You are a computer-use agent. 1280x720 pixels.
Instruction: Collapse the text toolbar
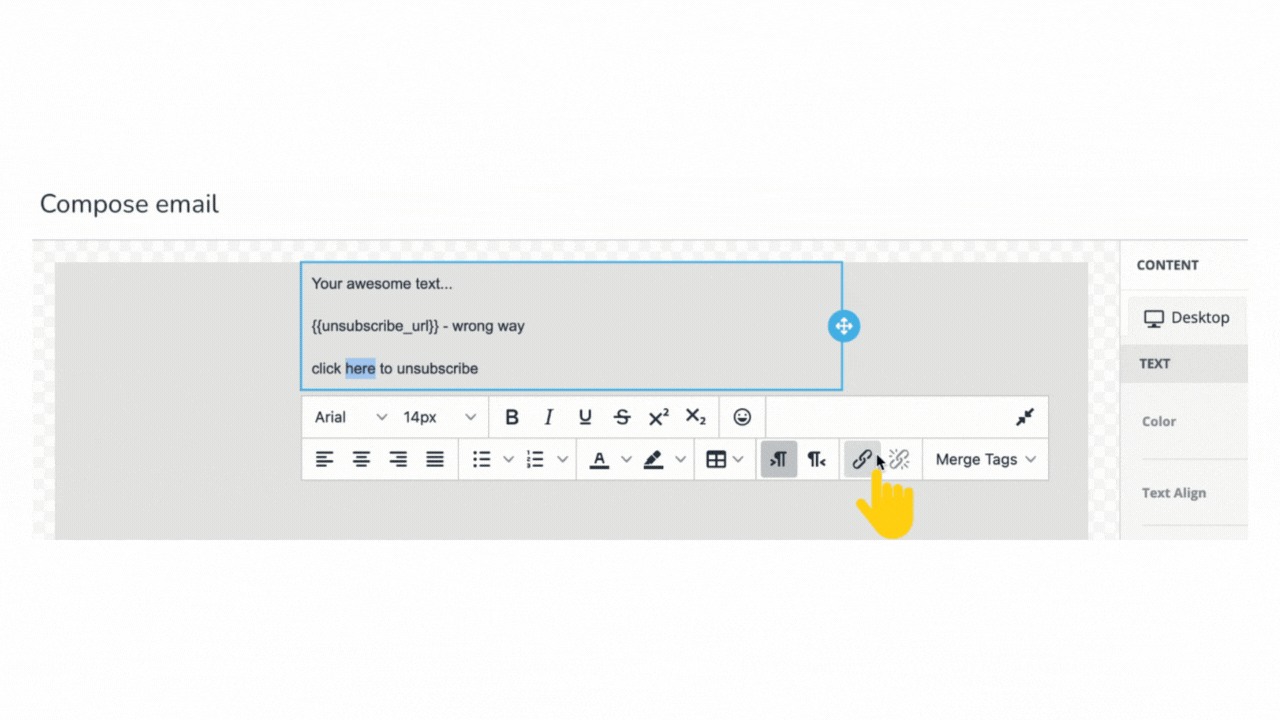coord(1024,417)
